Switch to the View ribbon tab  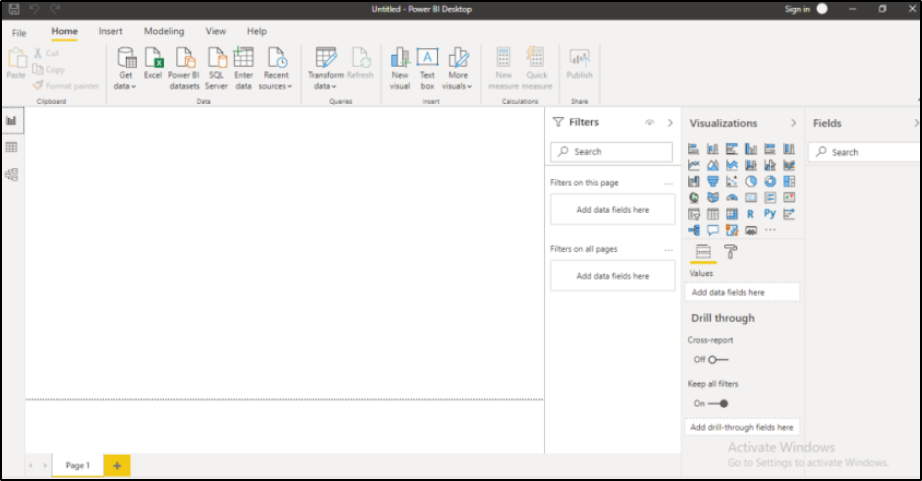coord(216,31)
